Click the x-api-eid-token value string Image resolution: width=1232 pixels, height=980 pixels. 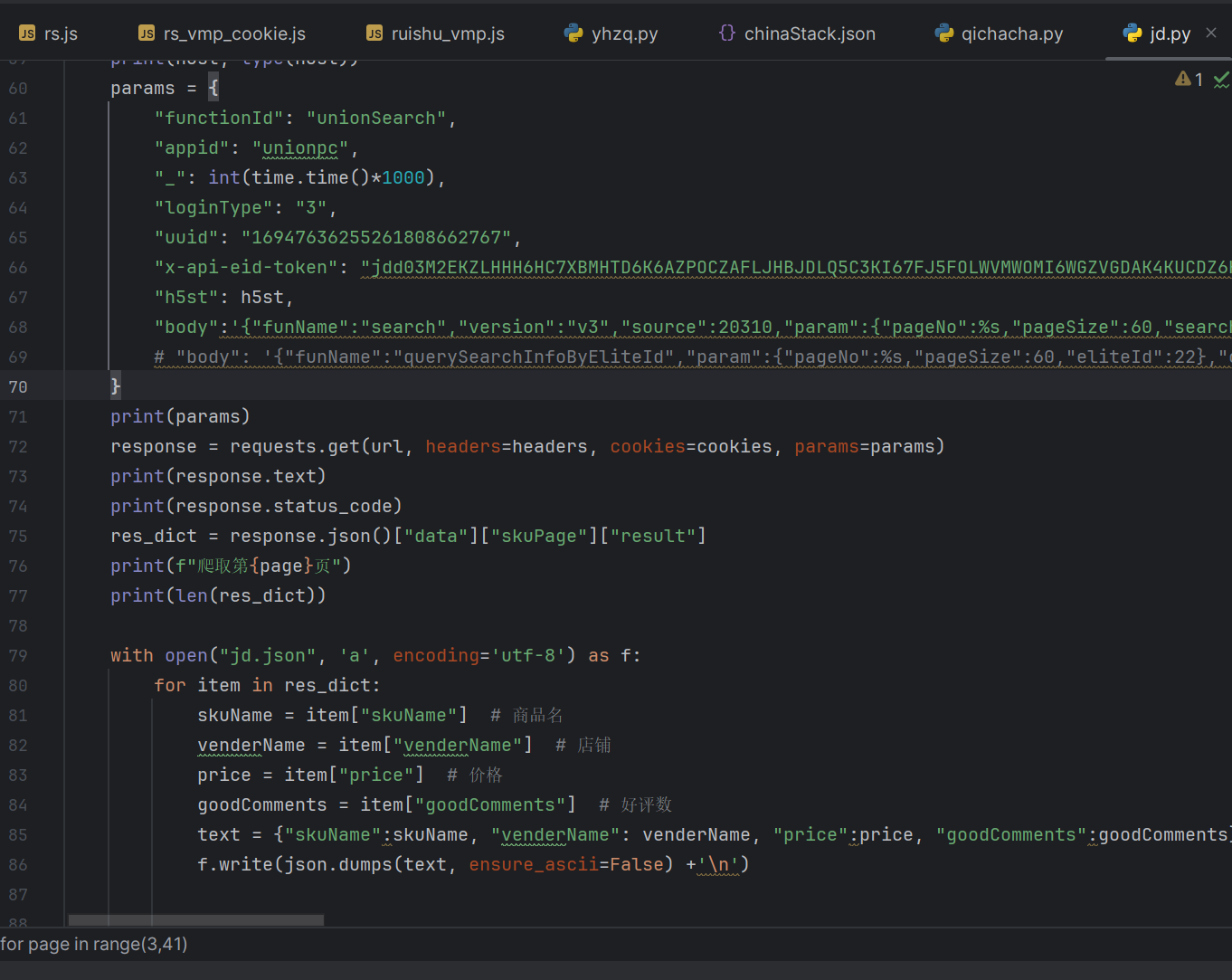pyautogui.click(x=796, y=268)
